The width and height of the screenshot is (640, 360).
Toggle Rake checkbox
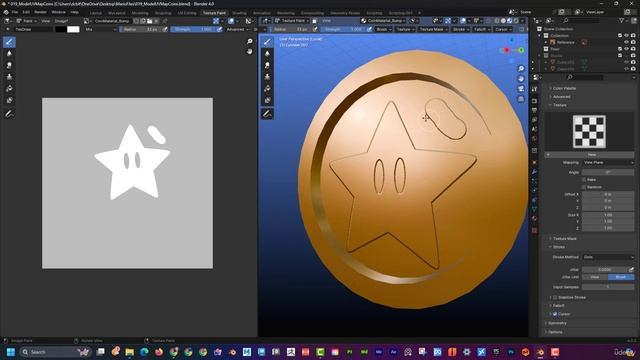(x=584, y=180)
